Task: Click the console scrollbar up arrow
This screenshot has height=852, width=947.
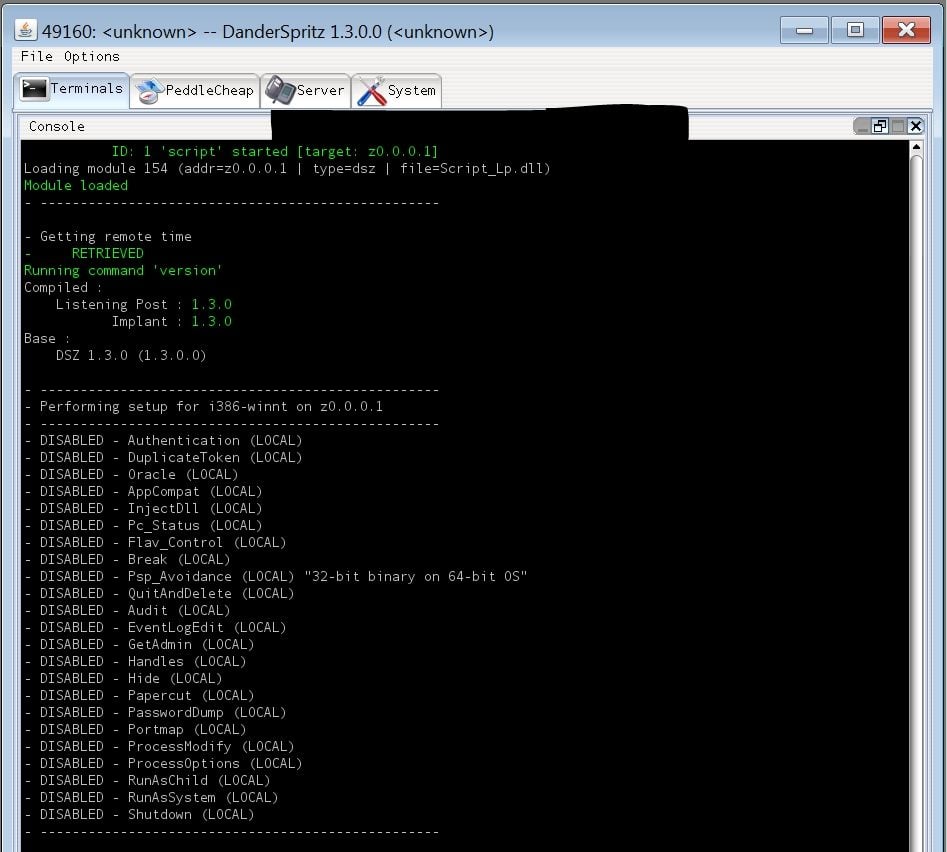Action: (916, 147)
